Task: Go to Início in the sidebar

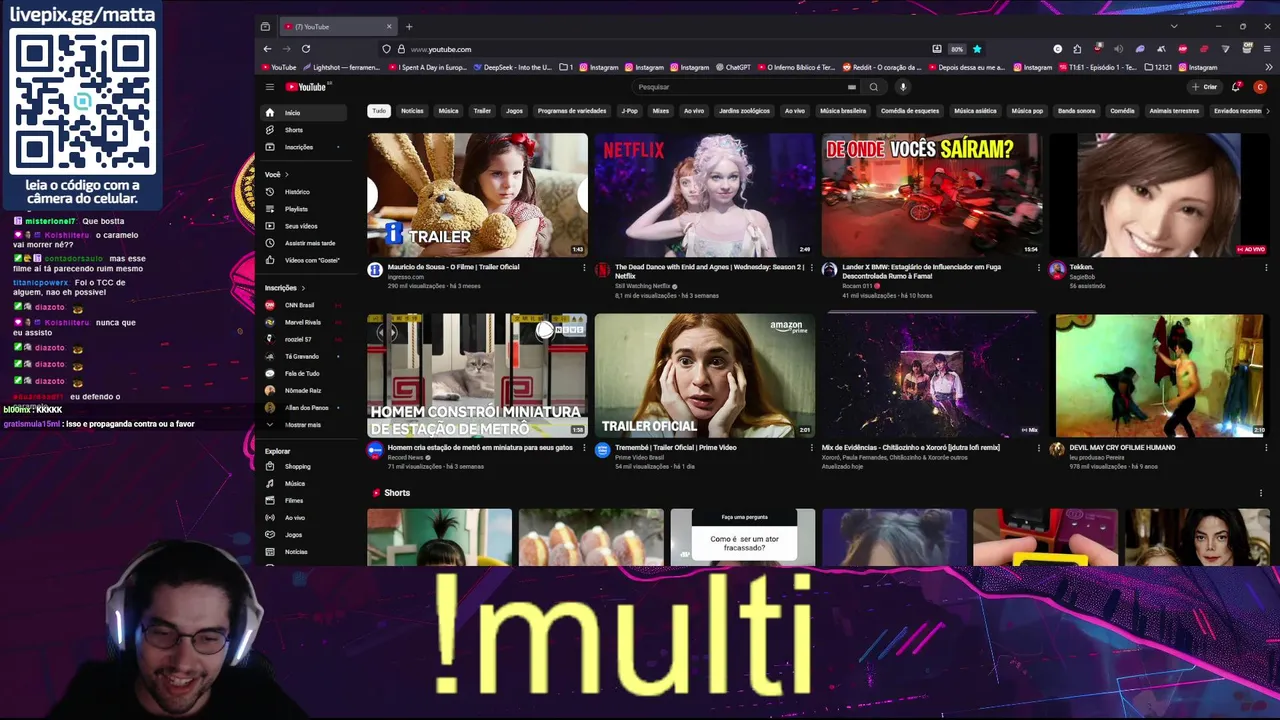Action: pyautogui.click(x=304, y=113)
